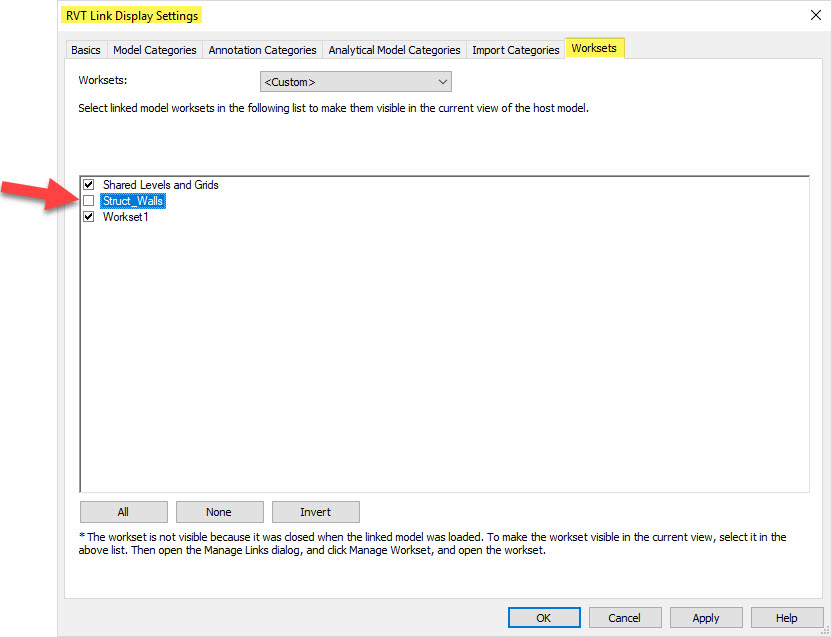Select the Analytical Model Categories tab
832x637 pixels.
pyautogui.click(x=394, y=50)
